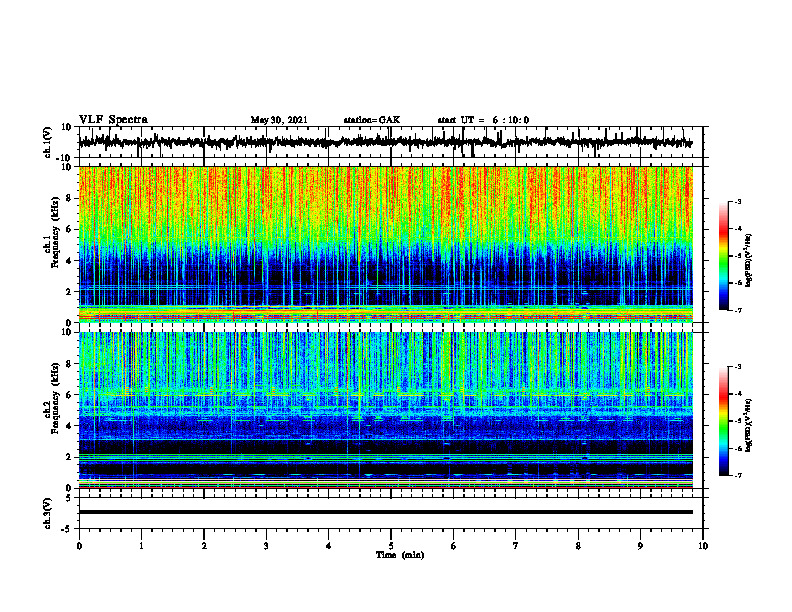Screen dimensions: 792x612
Task: Click time axis tick label "2"
Action: (x=204, y=546)
